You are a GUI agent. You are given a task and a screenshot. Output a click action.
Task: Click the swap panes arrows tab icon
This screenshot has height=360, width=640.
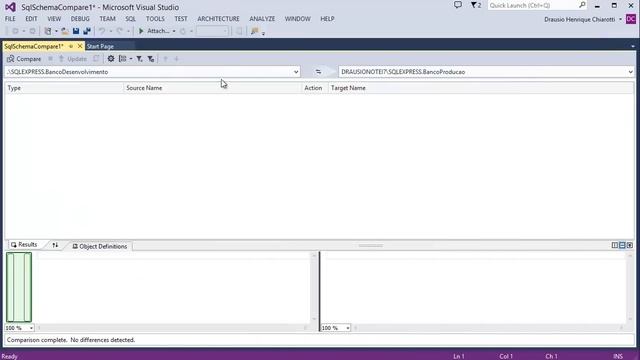55,245
